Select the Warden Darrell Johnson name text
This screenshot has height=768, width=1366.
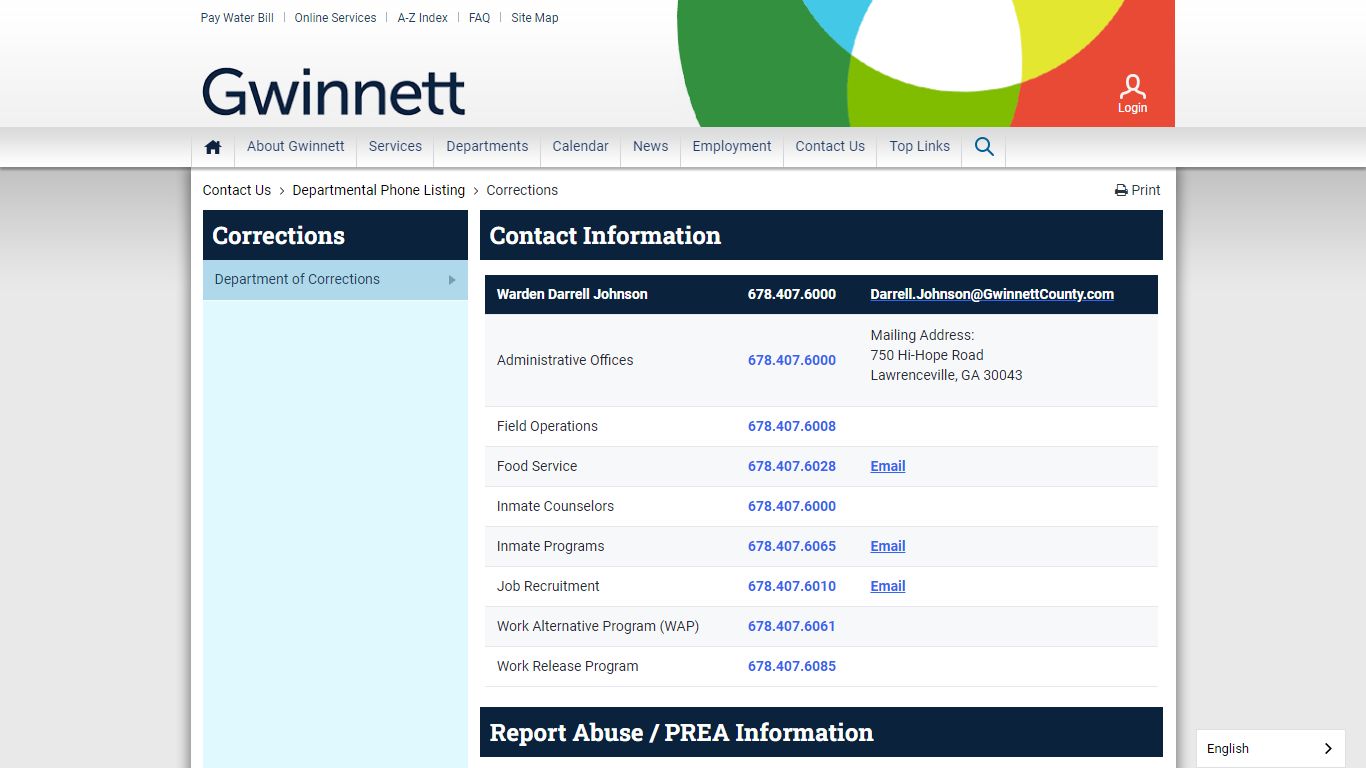[x=572, y=294]
